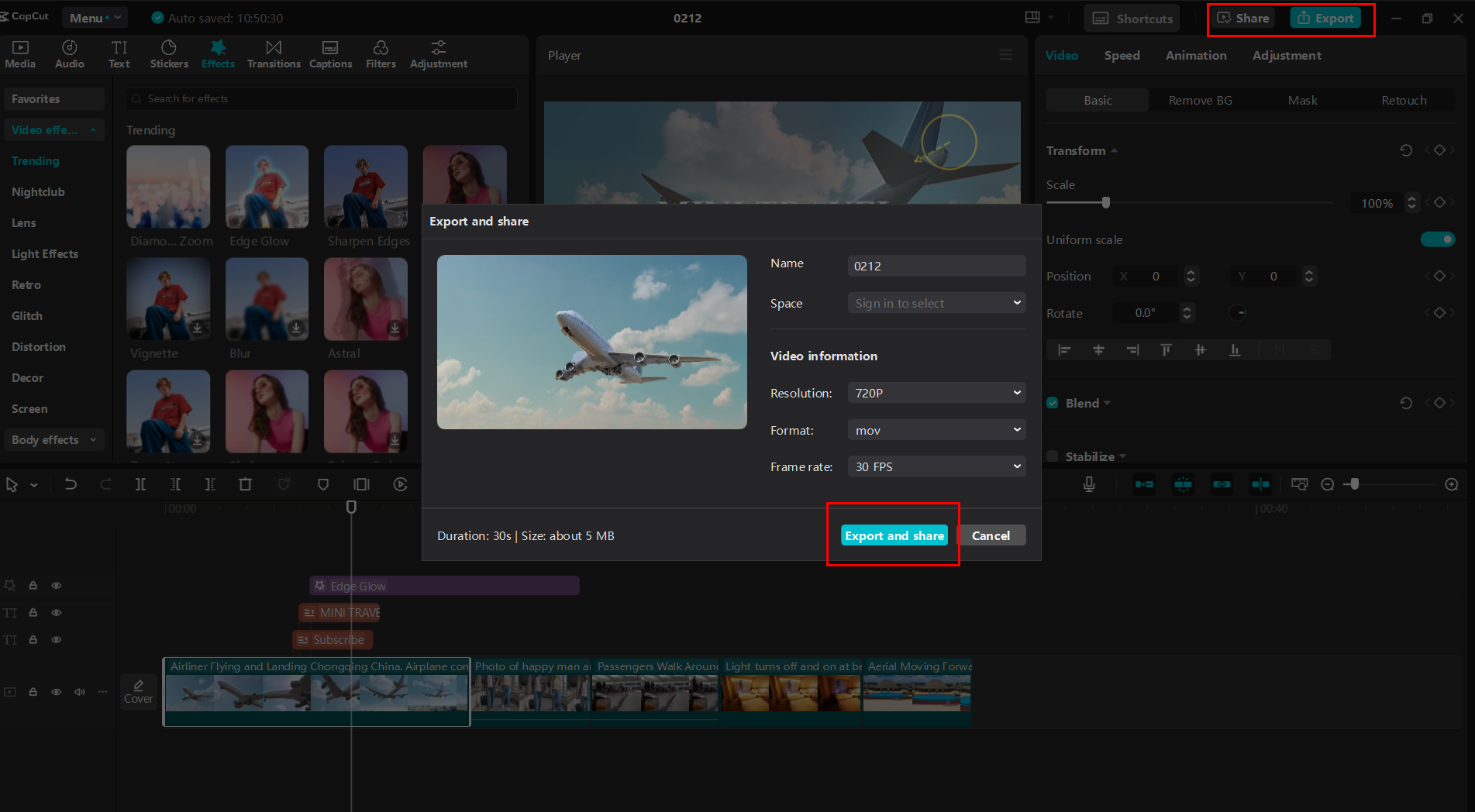Open the Transitions panel
The image size is (1475, 812).
(274, 53)
